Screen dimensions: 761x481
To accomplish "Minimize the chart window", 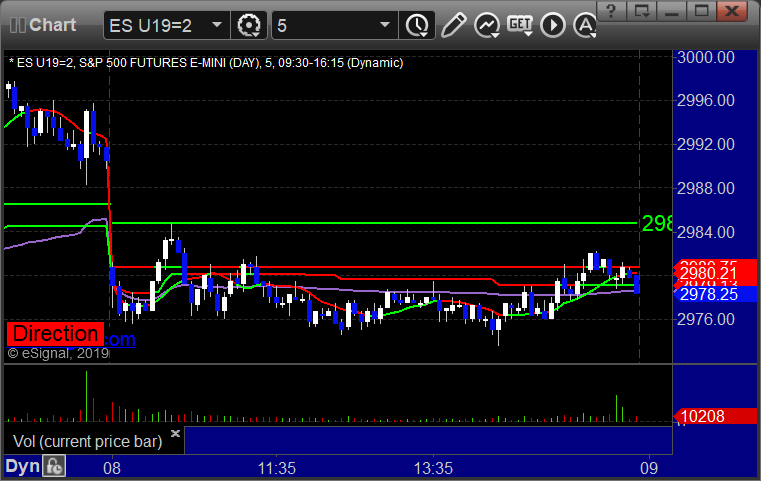I will [x=672, y=10].
